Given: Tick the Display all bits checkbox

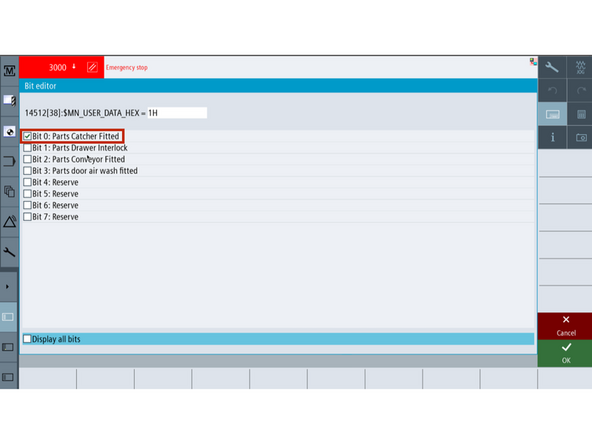Looking at the screenshot, I should click(27, 339).
